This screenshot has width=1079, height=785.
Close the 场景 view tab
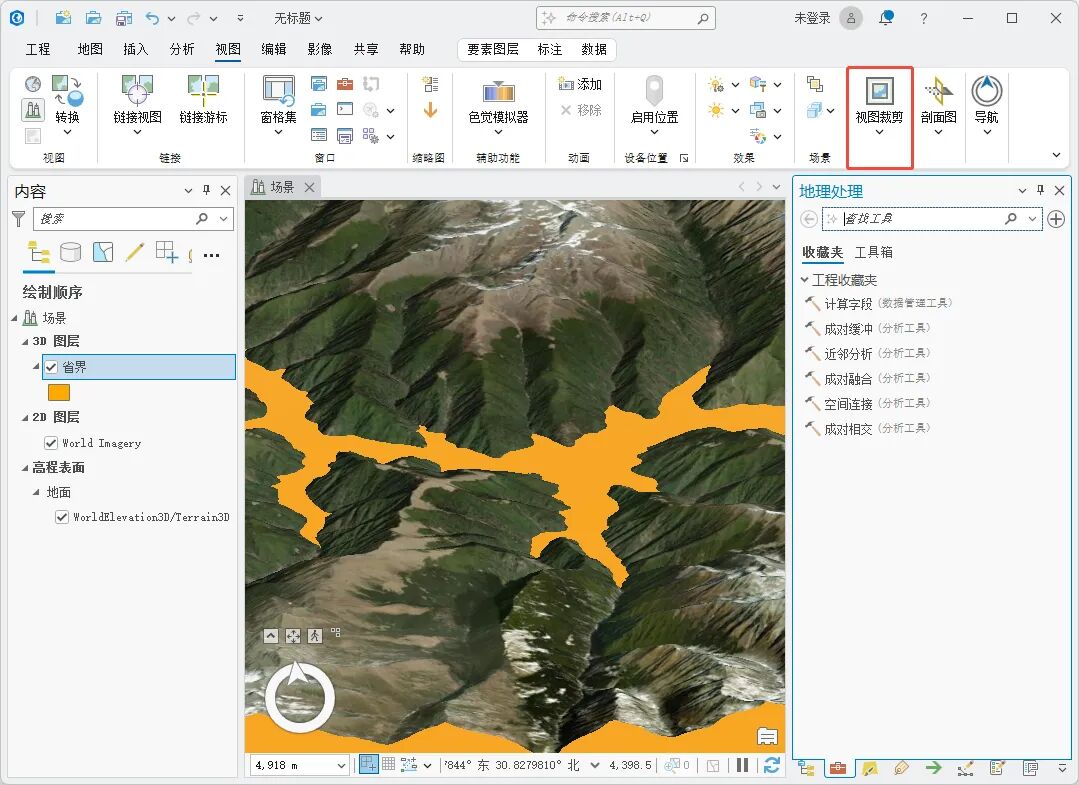[x=310, y=187]
